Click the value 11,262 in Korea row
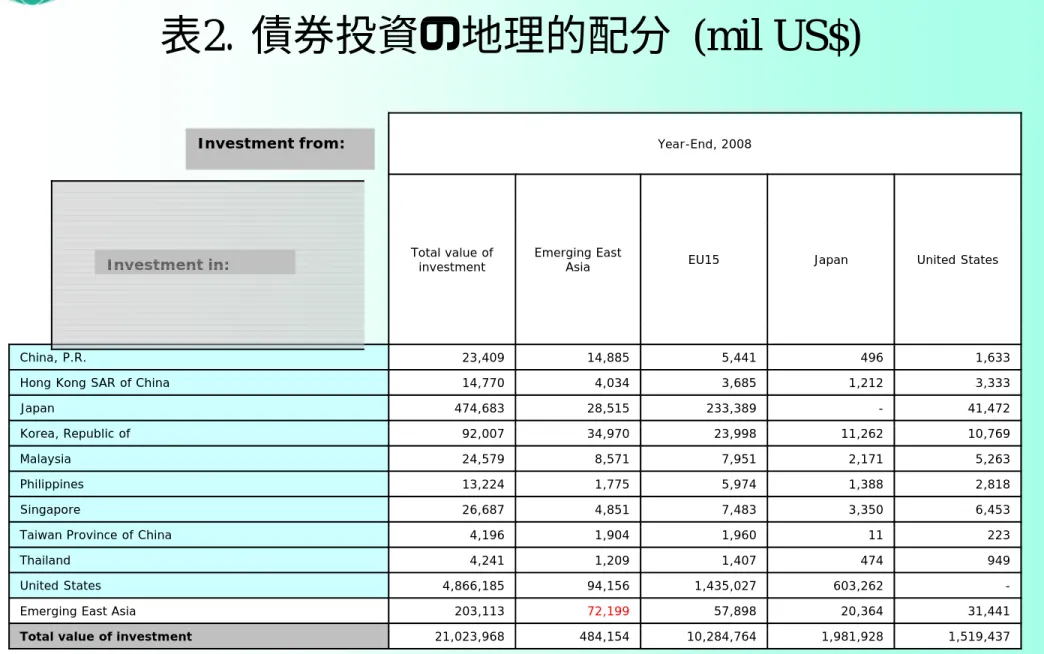Viewport: 1044px width, 654px height. tap(862, 434)
